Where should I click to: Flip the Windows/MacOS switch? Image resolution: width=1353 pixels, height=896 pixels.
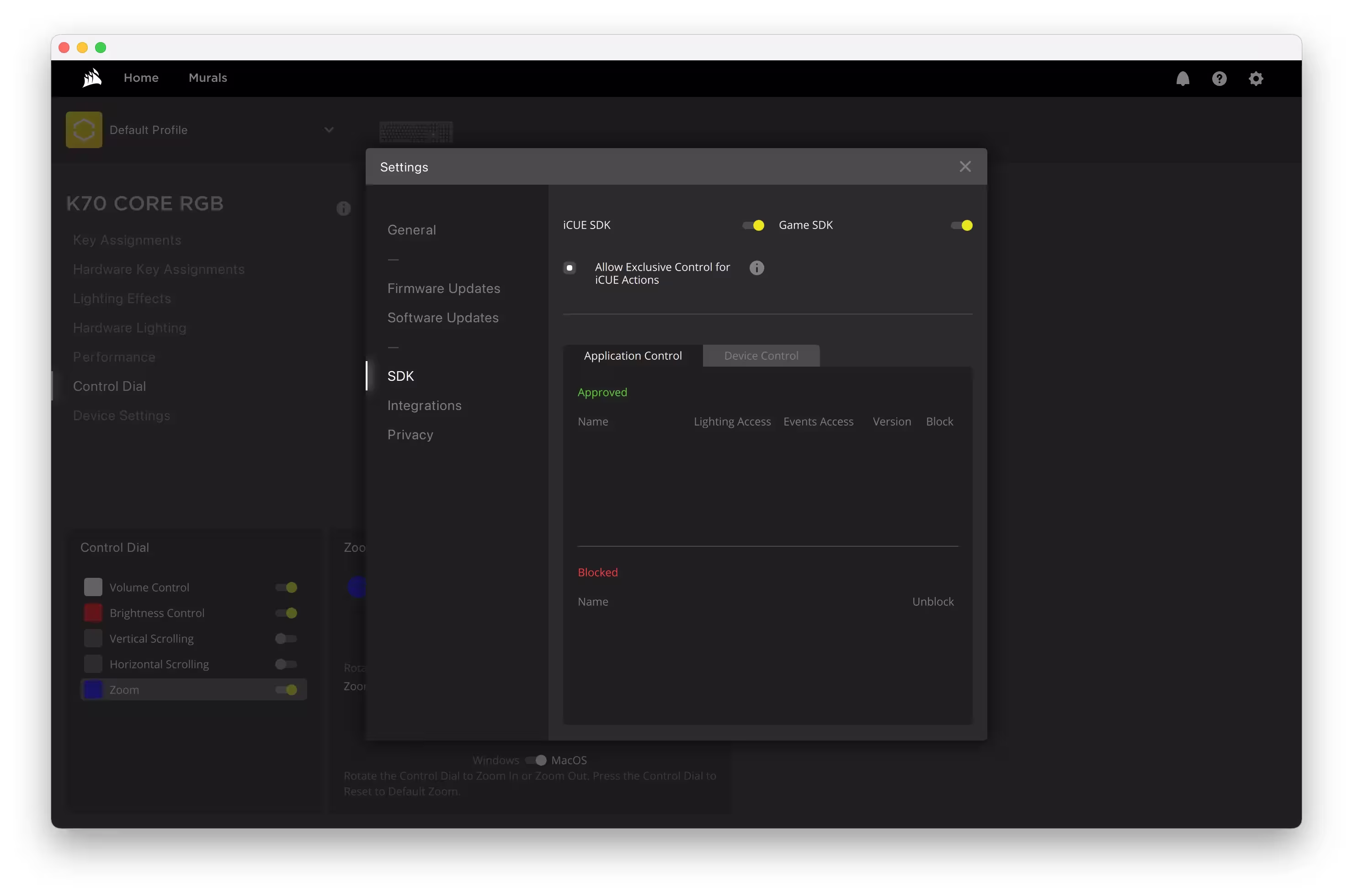536,760
